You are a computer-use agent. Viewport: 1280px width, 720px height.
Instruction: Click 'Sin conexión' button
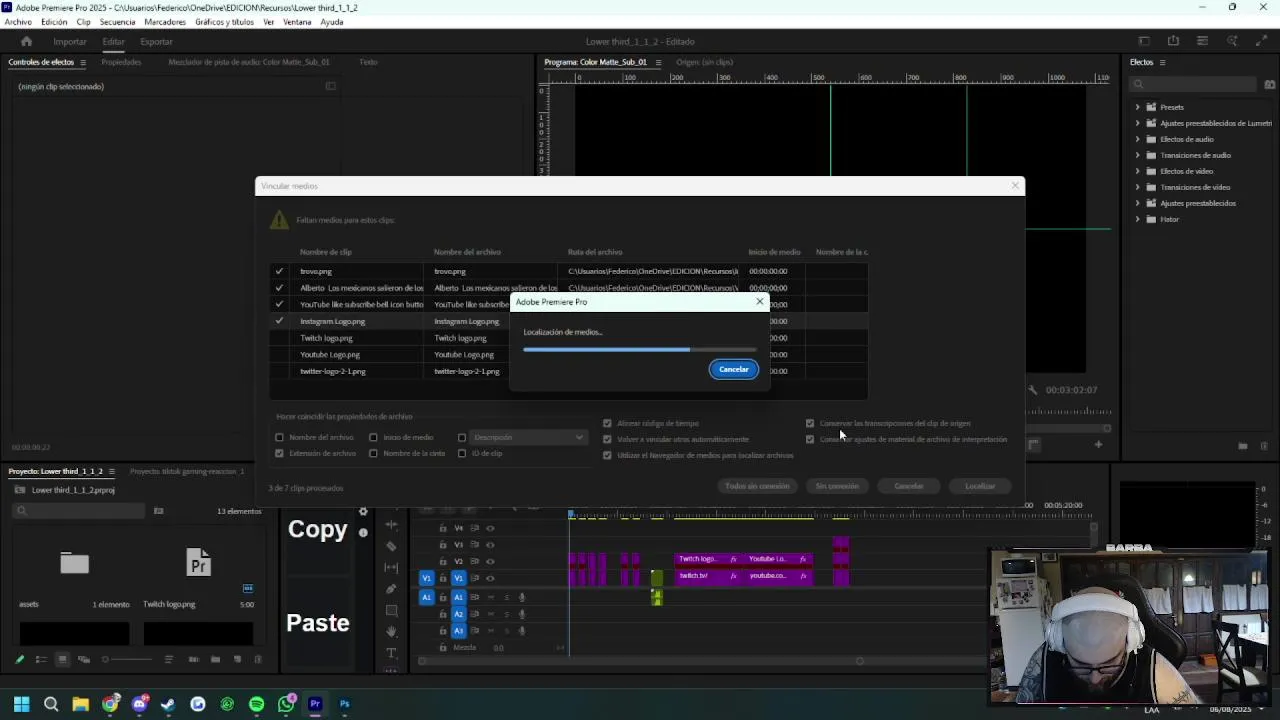pyautogui.click(x=837, y=486)
